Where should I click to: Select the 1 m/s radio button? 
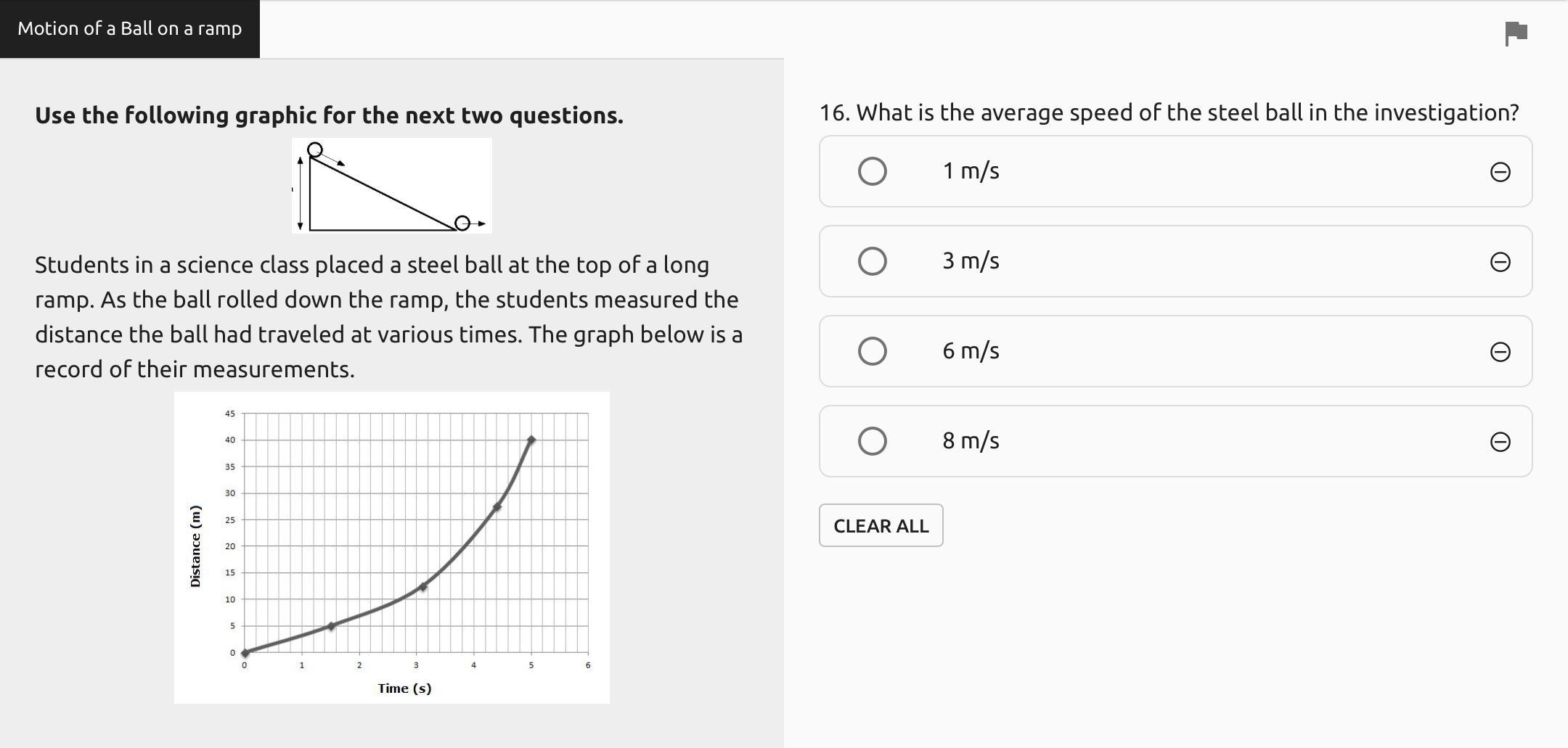[x=872, y=172]
